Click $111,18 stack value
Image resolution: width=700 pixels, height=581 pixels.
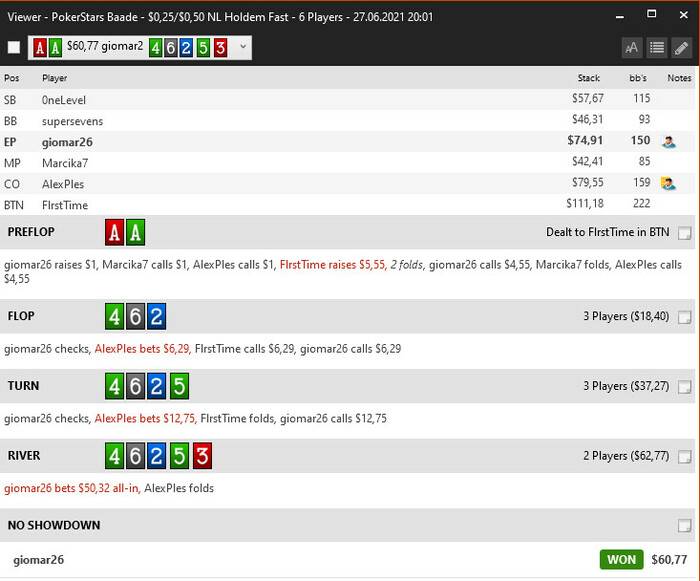click(x=585, y=204)
